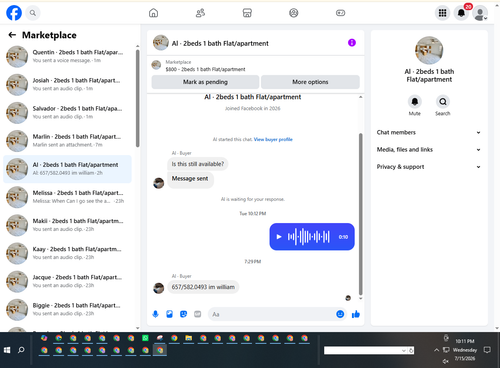Click the Aa message input field
Viewport: 500px width, 368px height.
pos(272,314)
